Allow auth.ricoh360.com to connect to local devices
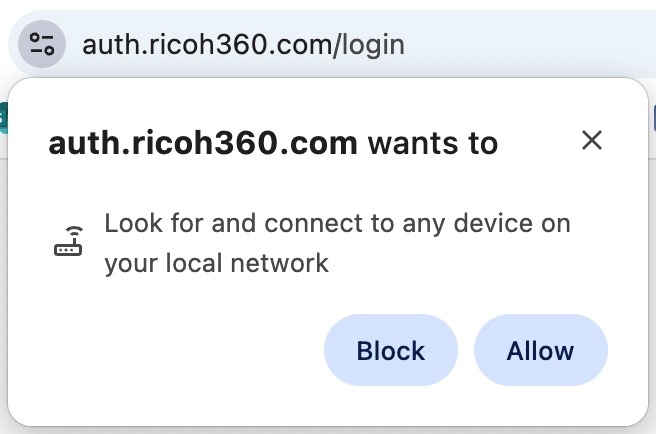The height and width of the screenshot is (434, 656). pos(540,351)
